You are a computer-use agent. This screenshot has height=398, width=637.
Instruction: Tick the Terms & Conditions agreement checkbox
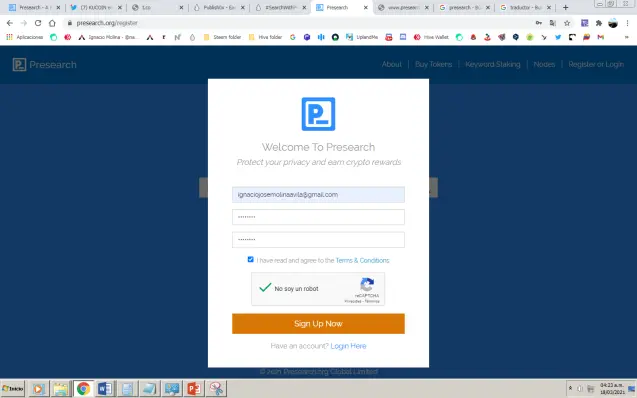point(250,260)
